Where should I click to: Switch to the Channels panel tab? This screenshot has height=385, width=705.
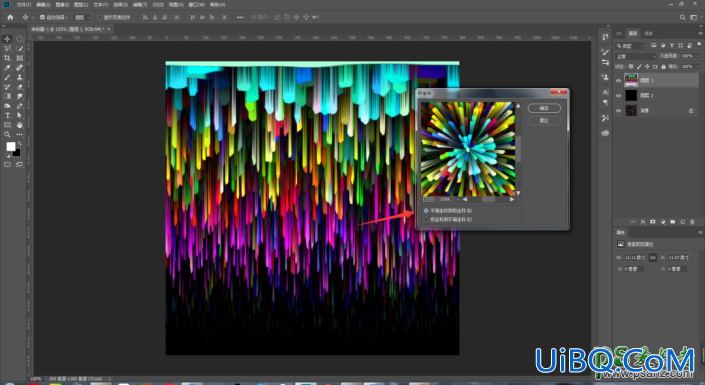pos(648,33)
